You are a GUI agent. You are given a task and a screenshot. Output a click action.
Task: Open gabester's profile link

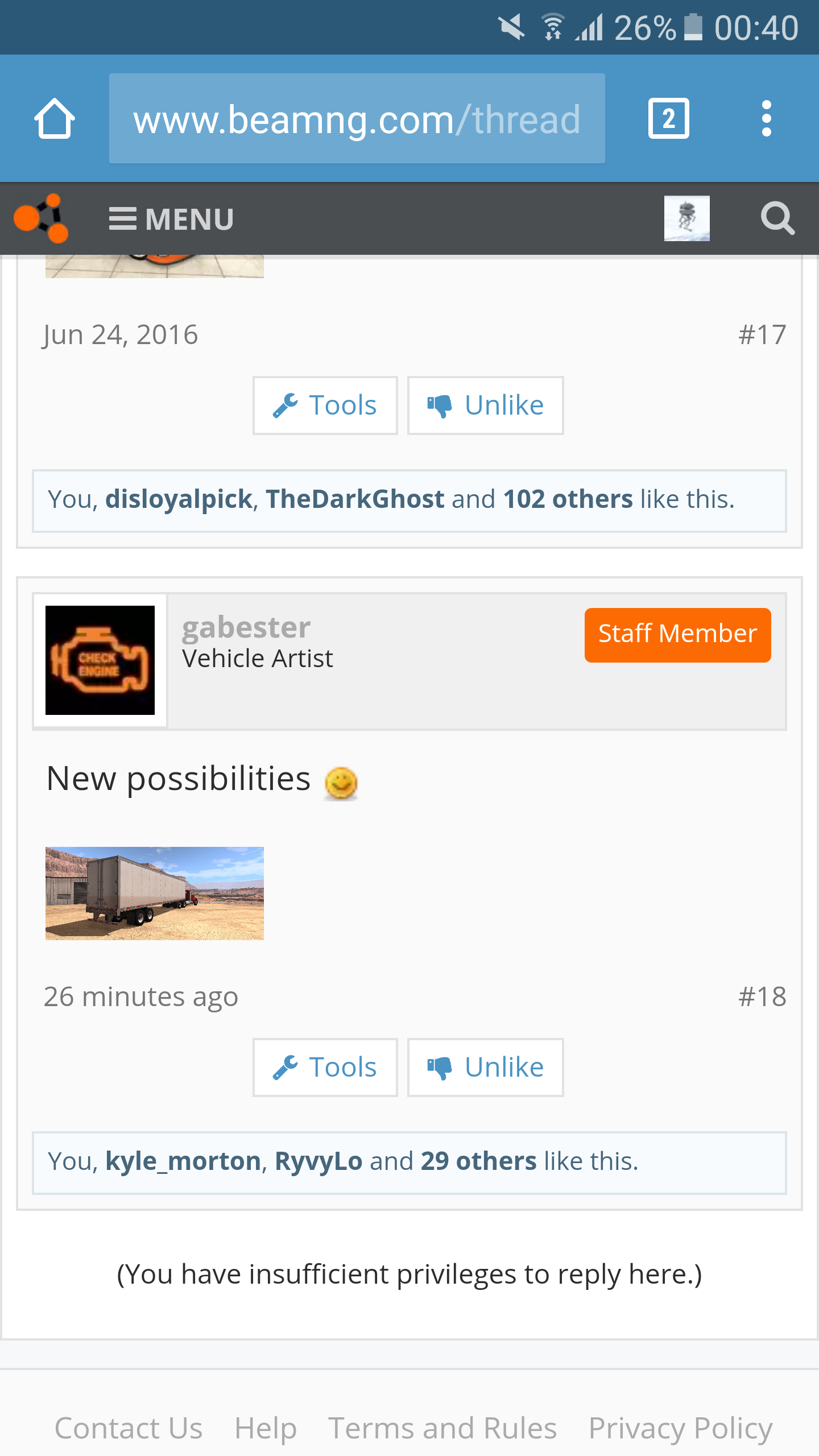click(246, 627)
